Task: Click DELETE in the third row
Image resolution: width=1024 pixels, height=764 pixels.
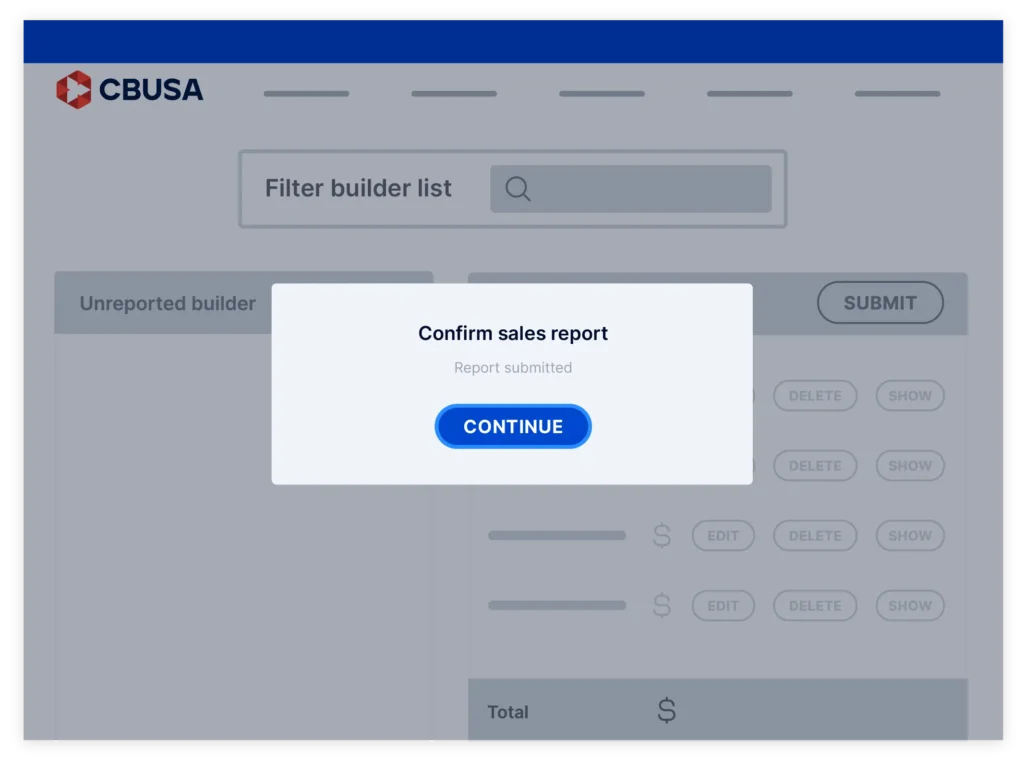Action: coord(815,535)
